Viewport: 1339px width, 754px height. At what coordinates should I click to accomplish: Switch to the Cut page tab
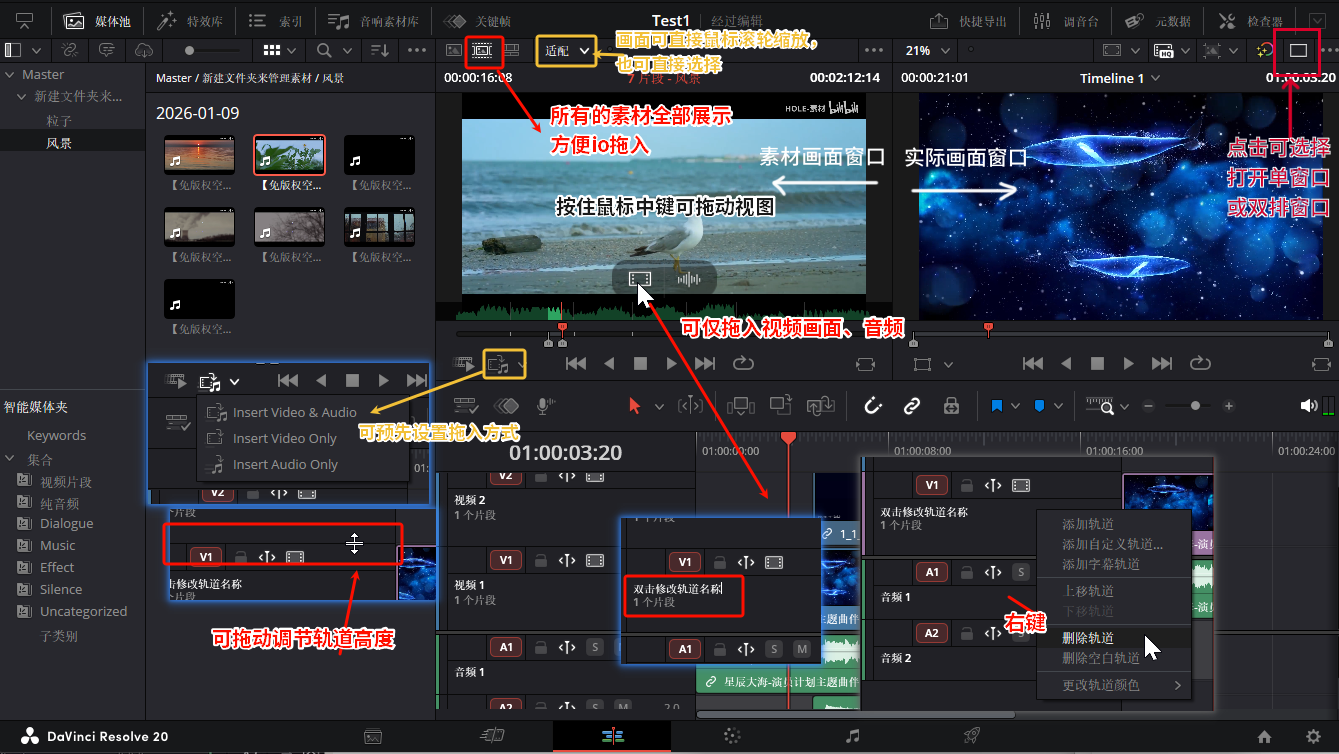click(492, 736)
